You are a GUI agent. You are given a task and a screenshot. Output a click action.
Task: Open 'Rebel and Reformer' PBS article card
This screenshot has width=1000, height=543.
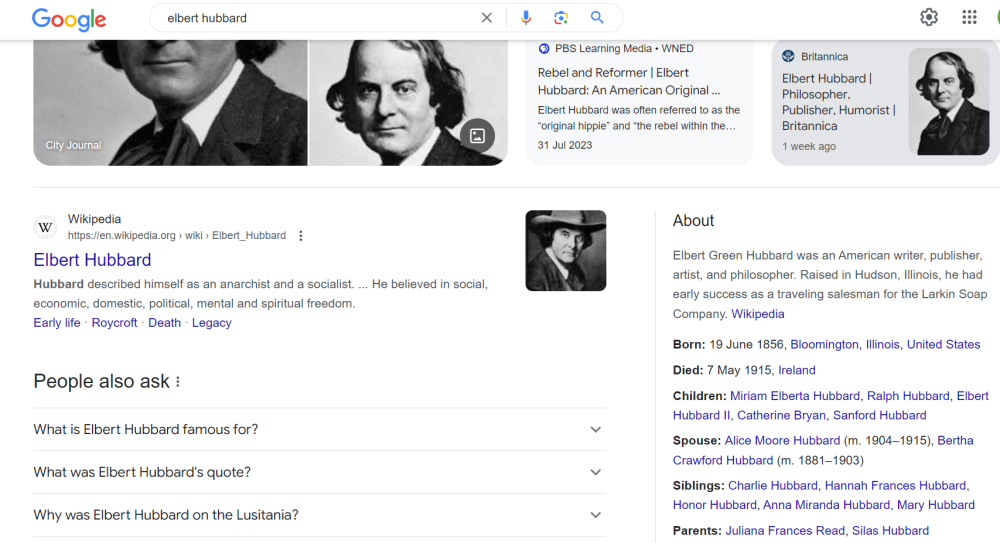pyautogui.click(x=639, y=102)
